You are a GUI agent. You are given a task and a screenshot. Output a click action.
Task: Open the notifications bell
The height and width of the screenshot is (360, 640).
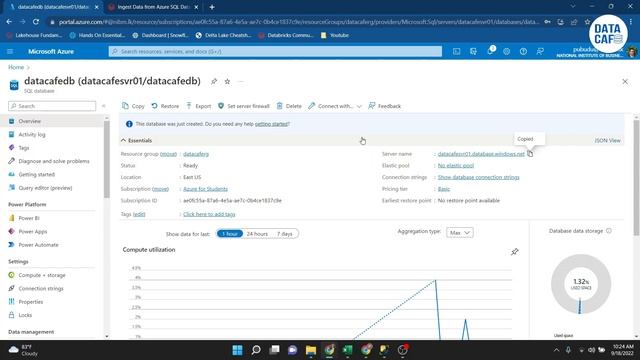(x=490, y=51)
